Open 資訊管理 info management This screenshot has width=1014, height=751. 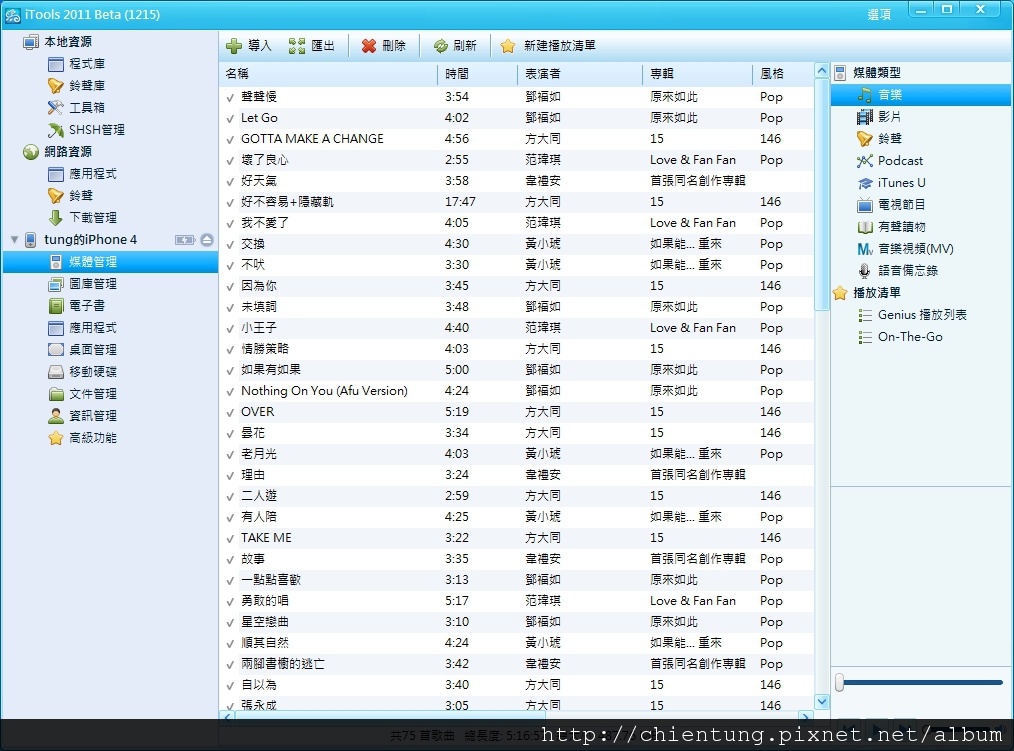82,415
